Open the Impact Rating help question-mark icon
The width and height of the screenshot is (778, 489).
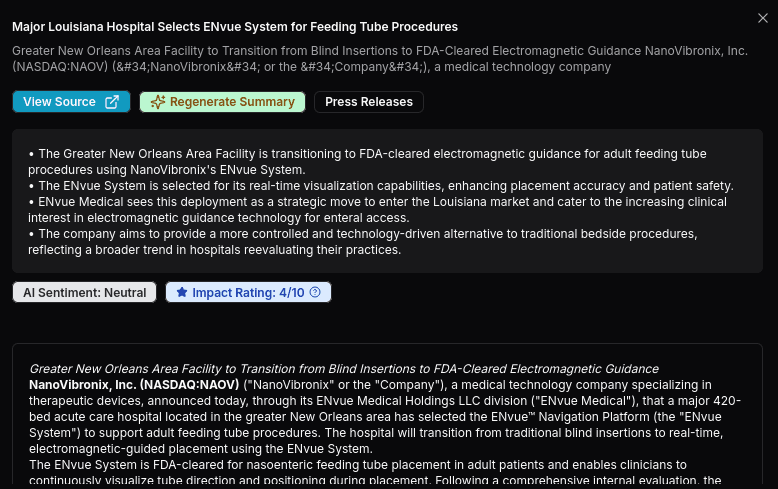(315, 292)
